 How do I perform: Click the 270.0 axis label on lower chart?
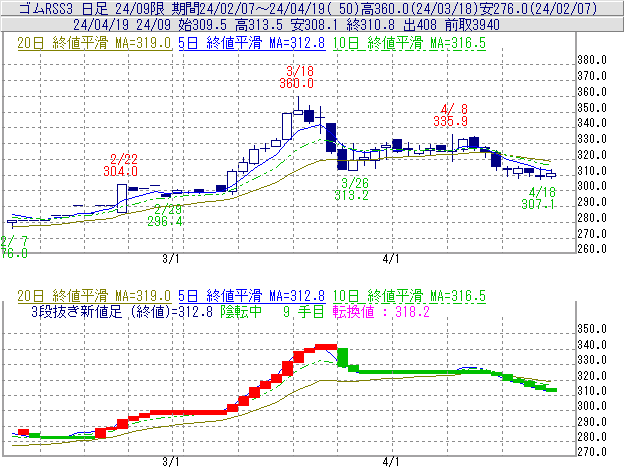click(x=592, y=452)
